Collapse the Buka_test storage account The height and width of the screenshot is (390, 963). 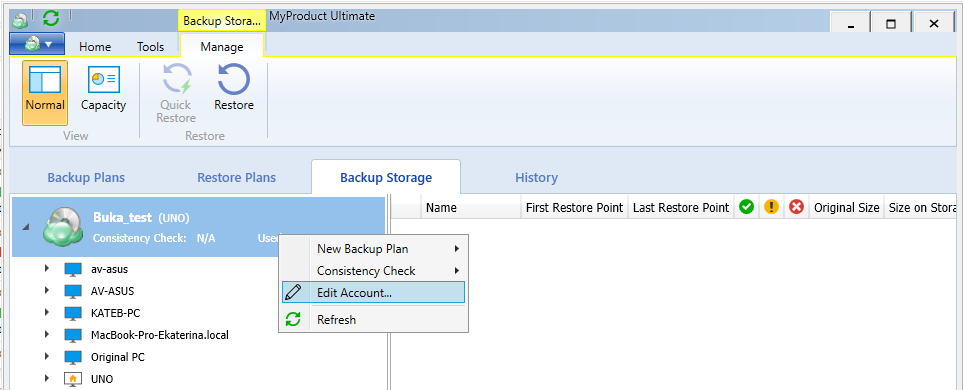click(x=25, y=227)
